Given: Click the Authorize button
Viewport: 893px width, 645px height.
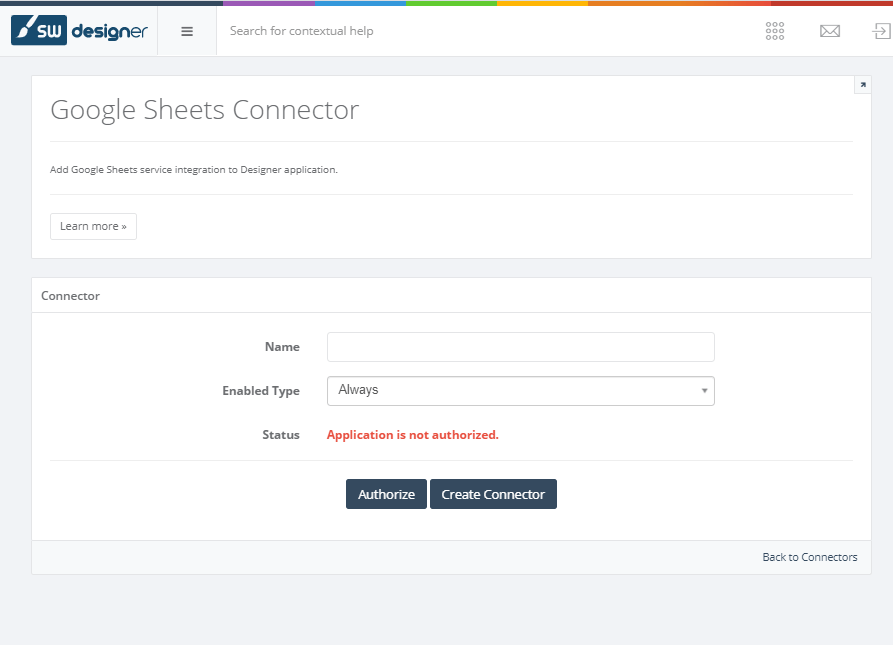Looking at the screenshot, I should pyautogui.click(x=386, y=494).
